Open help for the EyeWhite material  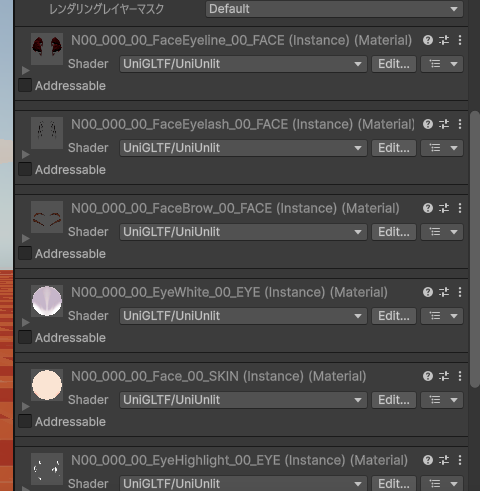(x=428, y=292)
